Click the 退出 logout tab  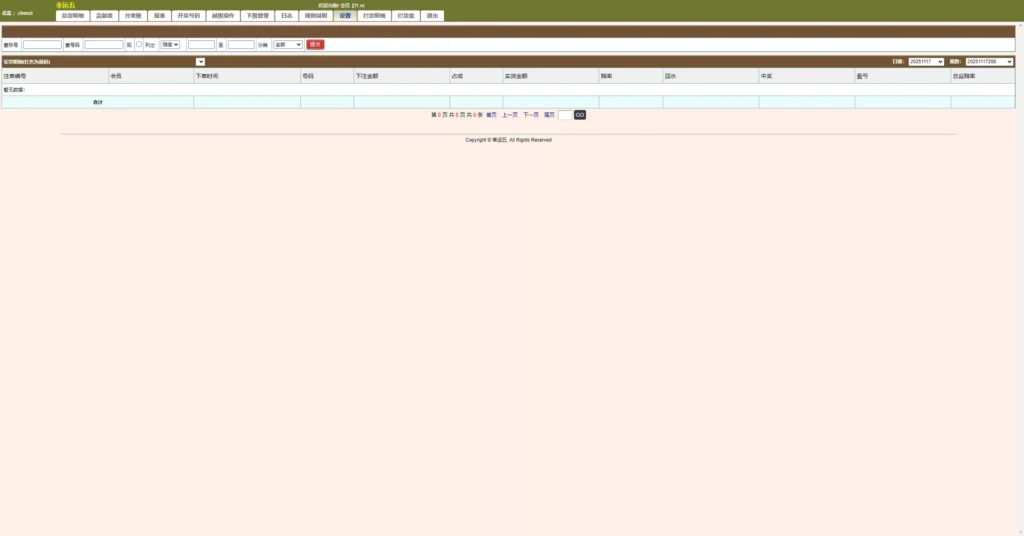point(432,16)
